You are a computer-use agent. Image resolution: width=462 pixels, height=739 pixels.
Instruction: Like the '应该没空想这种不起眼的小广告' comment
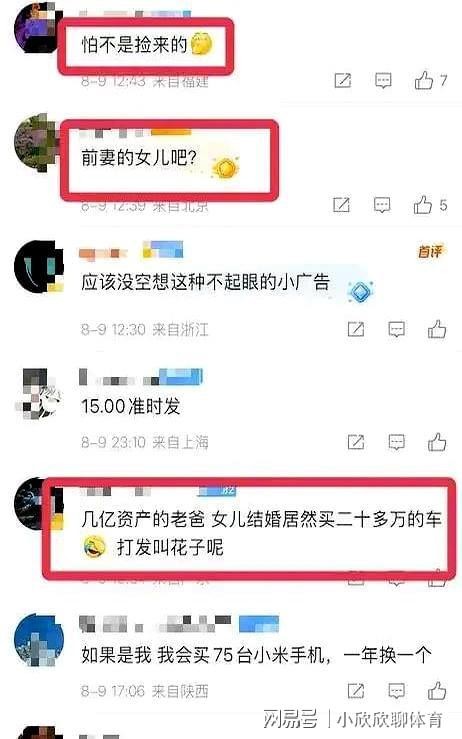point(437,329)
